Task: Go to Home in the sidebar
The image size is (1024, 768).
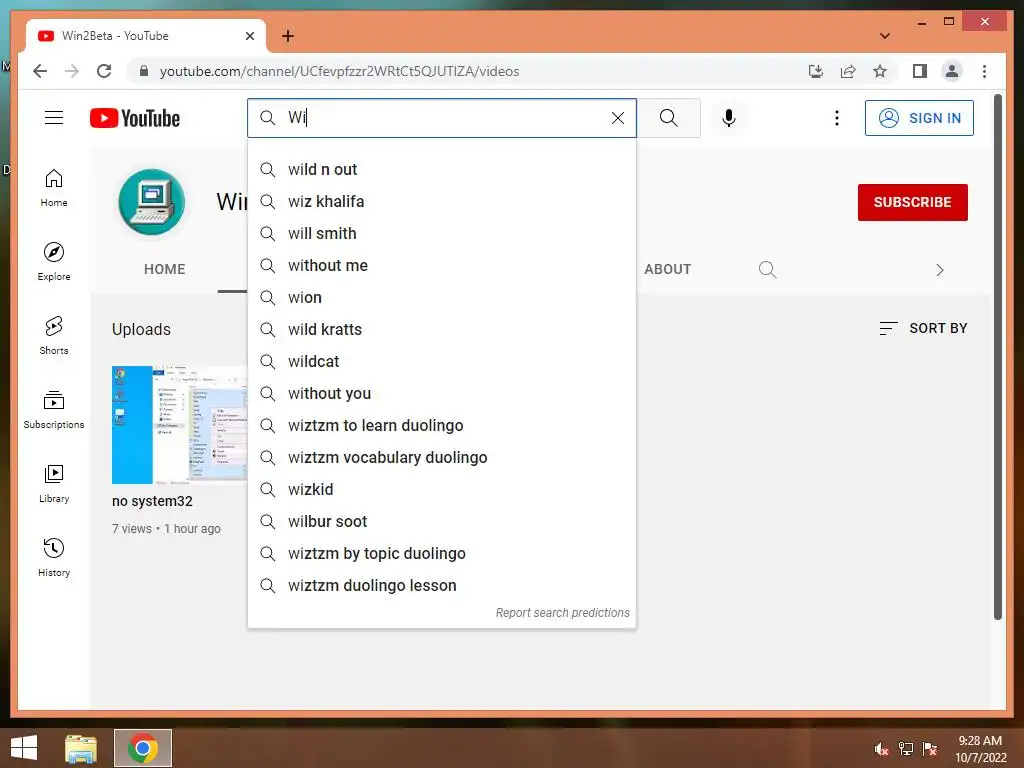Action: 54,188
